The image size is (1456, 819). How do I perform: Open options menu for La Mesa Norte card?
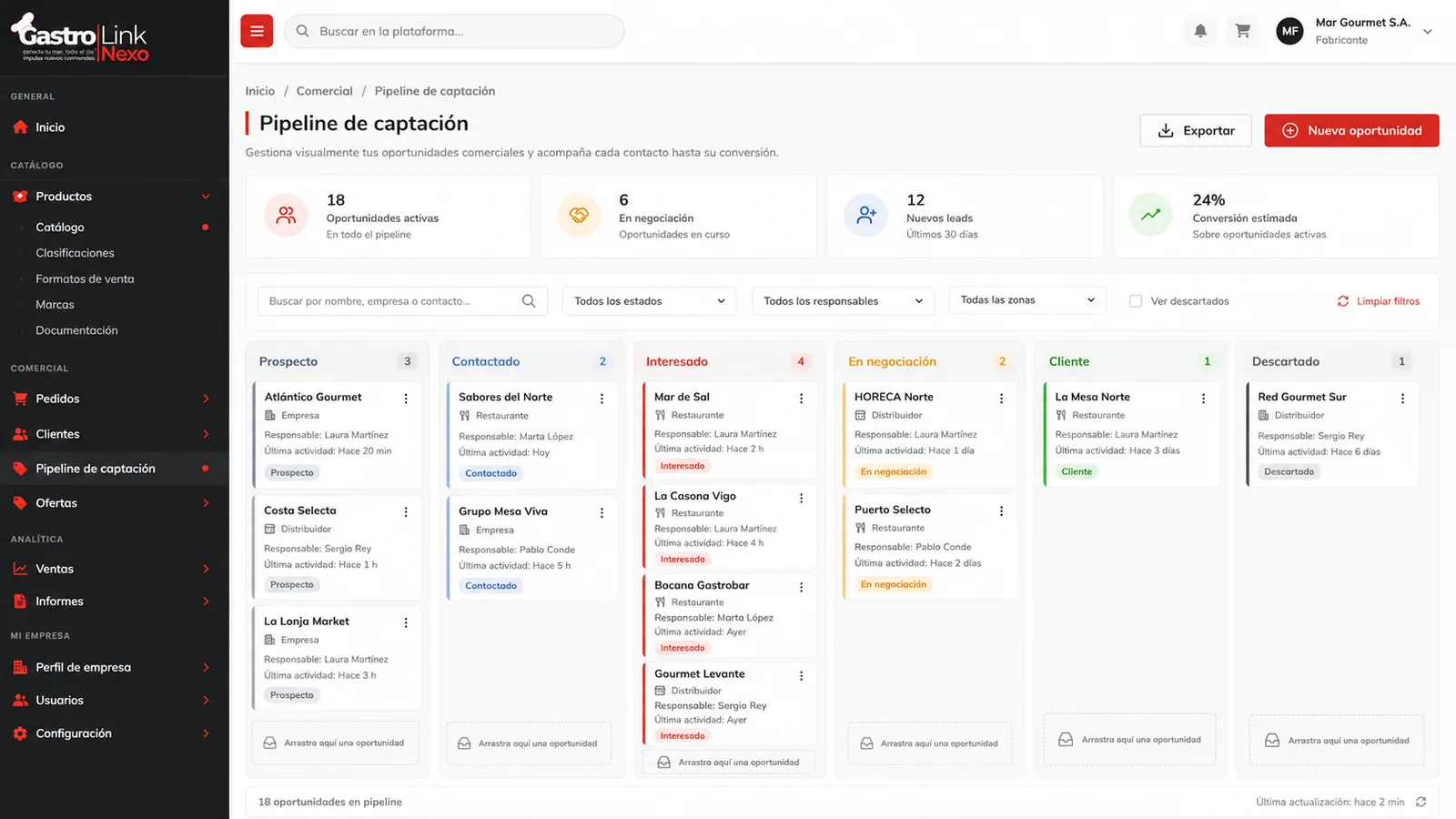(1203, 399)
